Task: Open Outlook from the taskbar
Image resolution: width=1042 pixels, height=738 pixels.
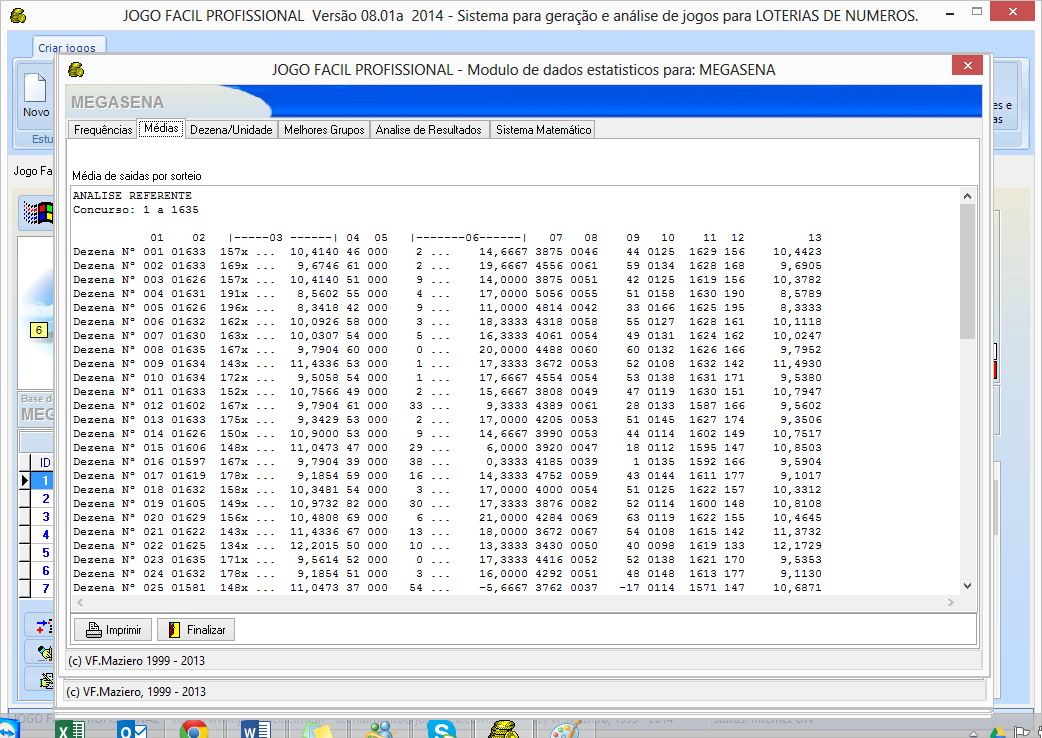Action: tap(132, 729)
